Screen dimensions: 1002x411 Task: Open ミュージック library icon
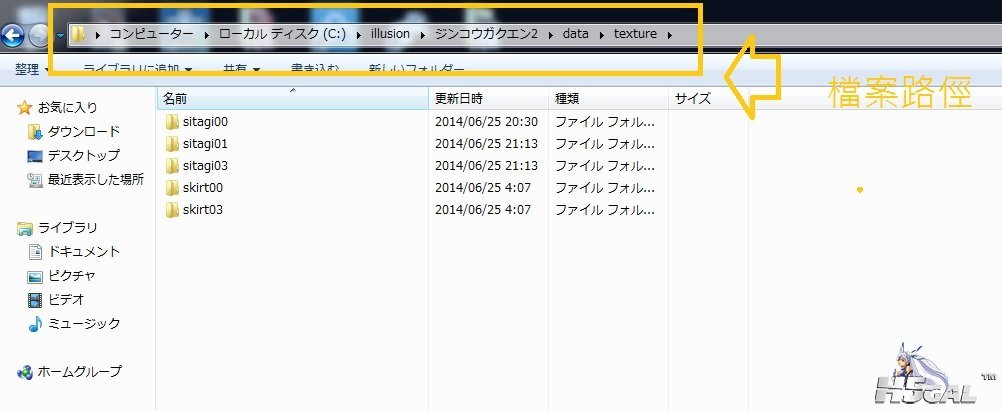tap(35, 324)
